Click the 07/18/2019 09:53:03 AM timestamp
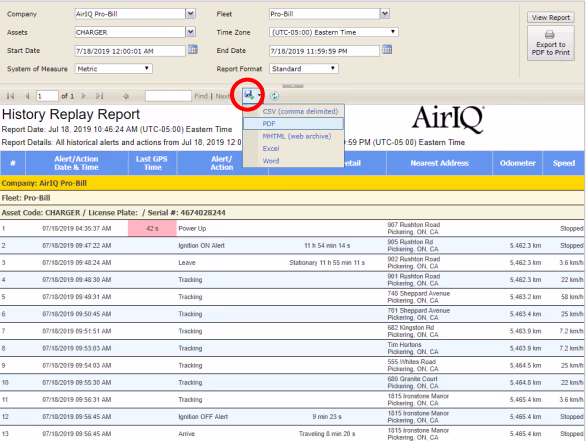This screenshot has width=586, height=441. click(77, 348)
